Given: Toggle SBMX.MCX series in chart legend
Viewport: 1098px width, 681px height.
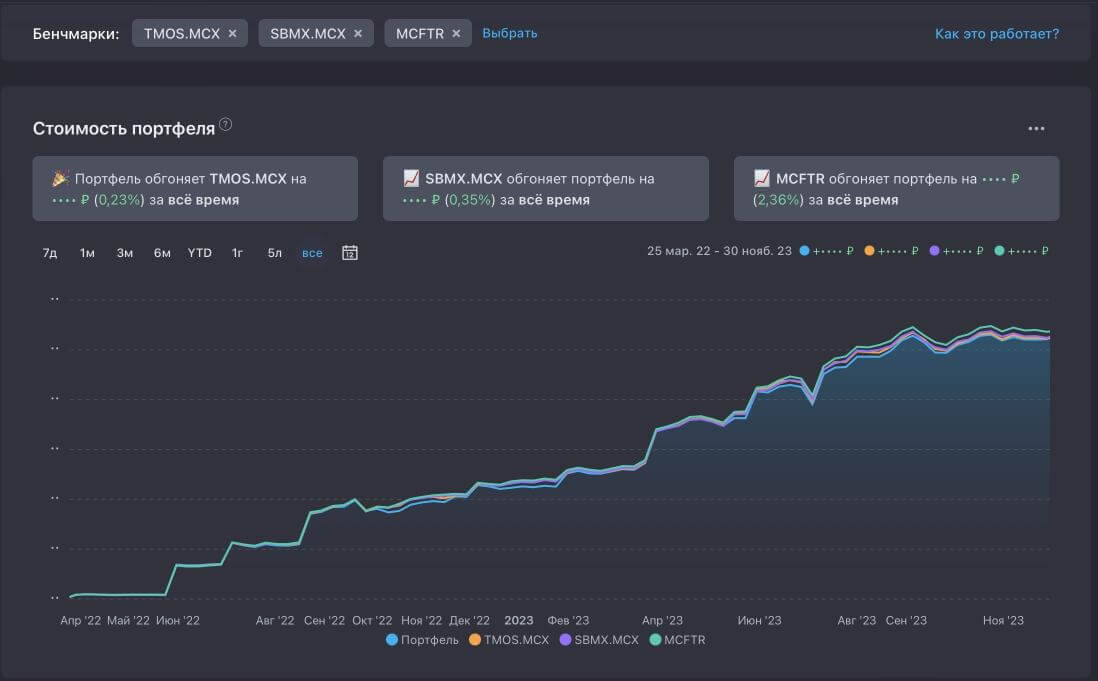Looking at the screenshot, I should (x=599, y=640).
